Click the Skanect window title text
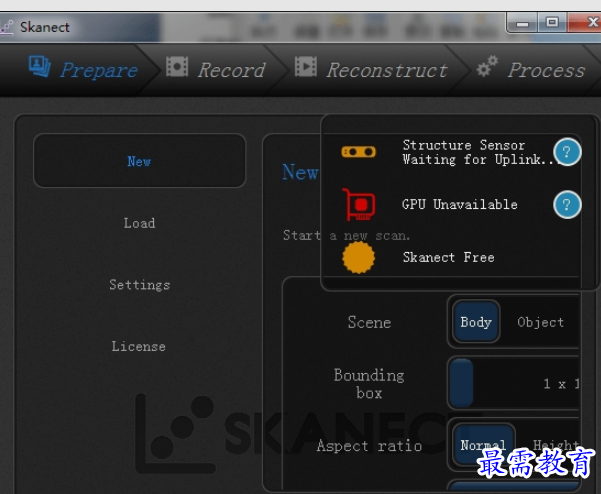This screenshot has width=601, height=494. click(45, 27)
